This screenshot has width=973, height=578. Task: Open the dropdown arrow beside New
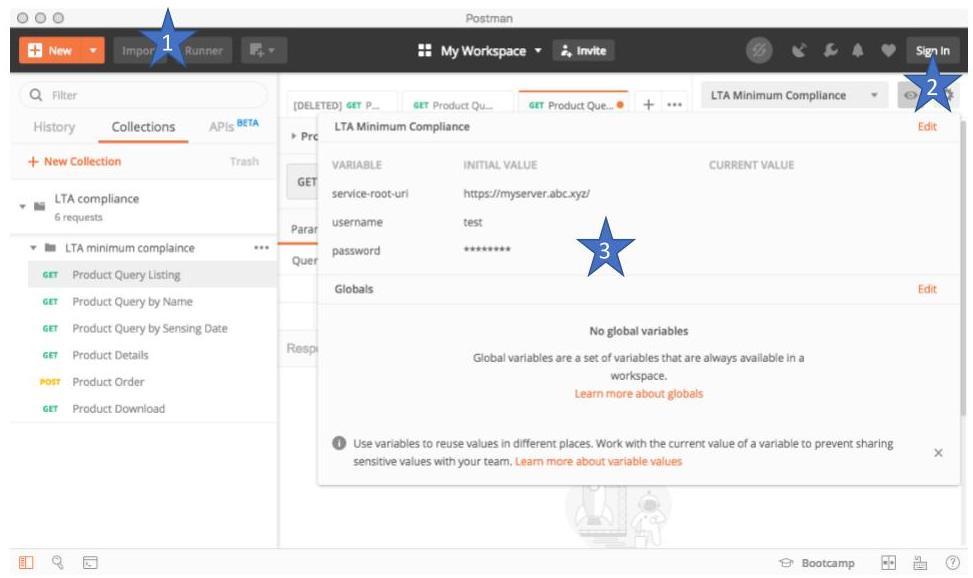click(x=93, y=50)
